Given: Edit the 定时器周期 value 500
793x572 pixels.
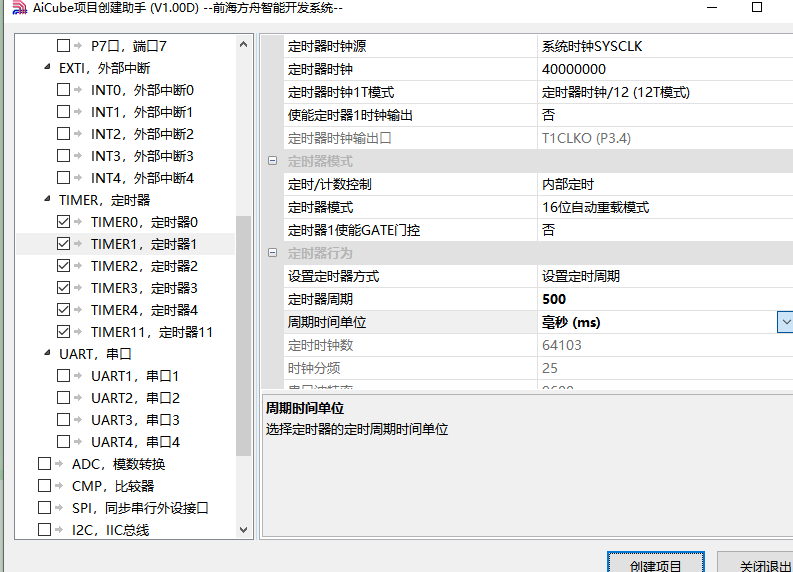Looking at the screenshot, I should 665,299.
